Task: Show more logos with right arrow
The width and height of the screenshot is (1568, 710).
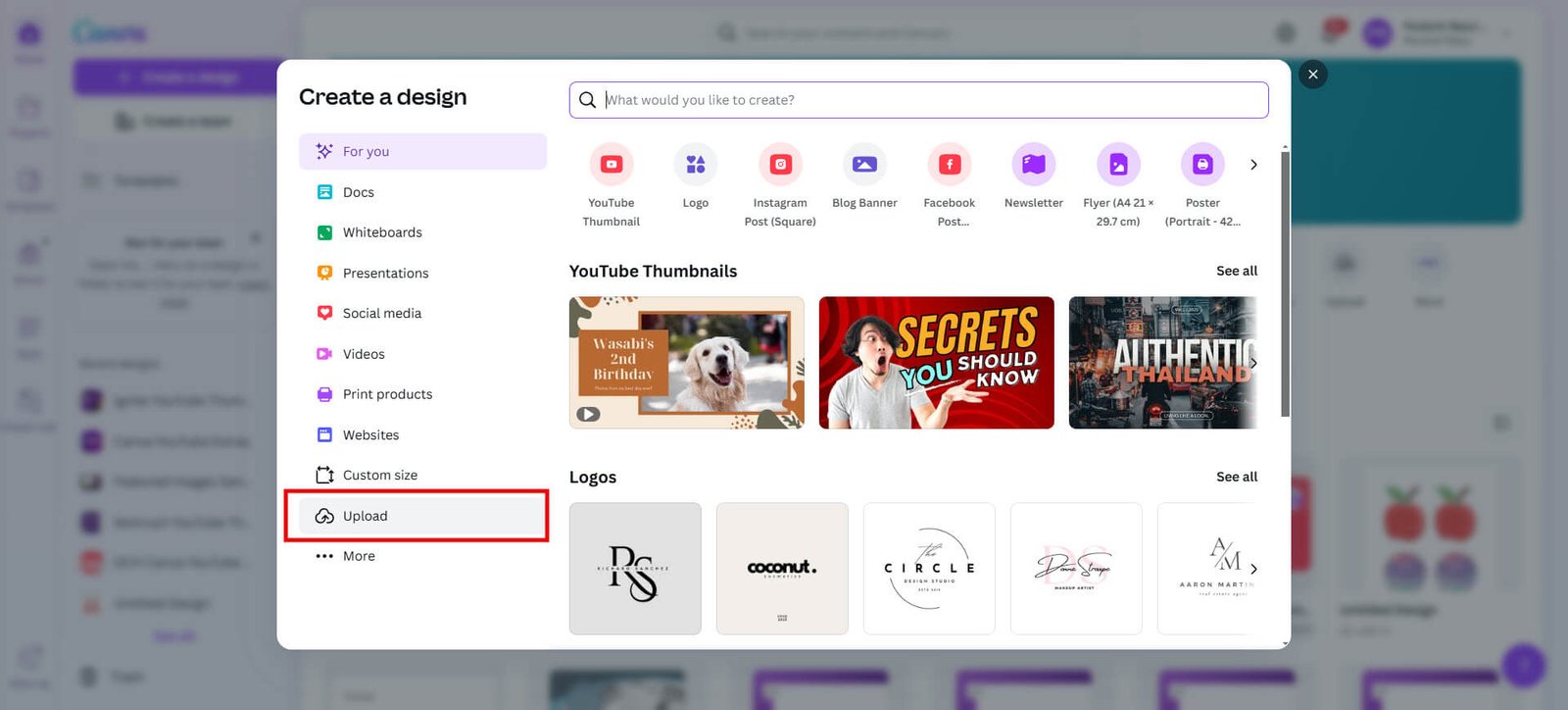Action: point(1253,569)
